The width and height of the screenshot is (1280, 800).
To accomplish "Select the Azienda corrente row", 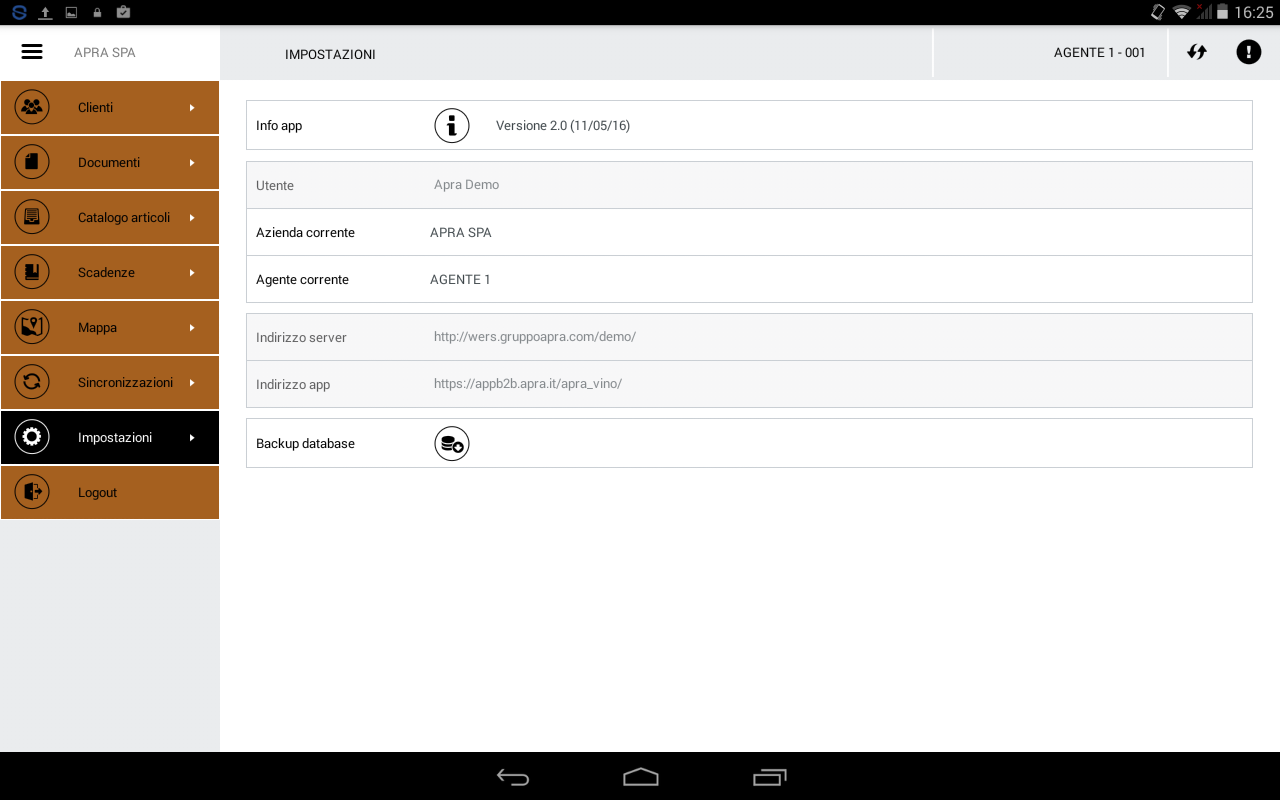I will coord(748,232).
